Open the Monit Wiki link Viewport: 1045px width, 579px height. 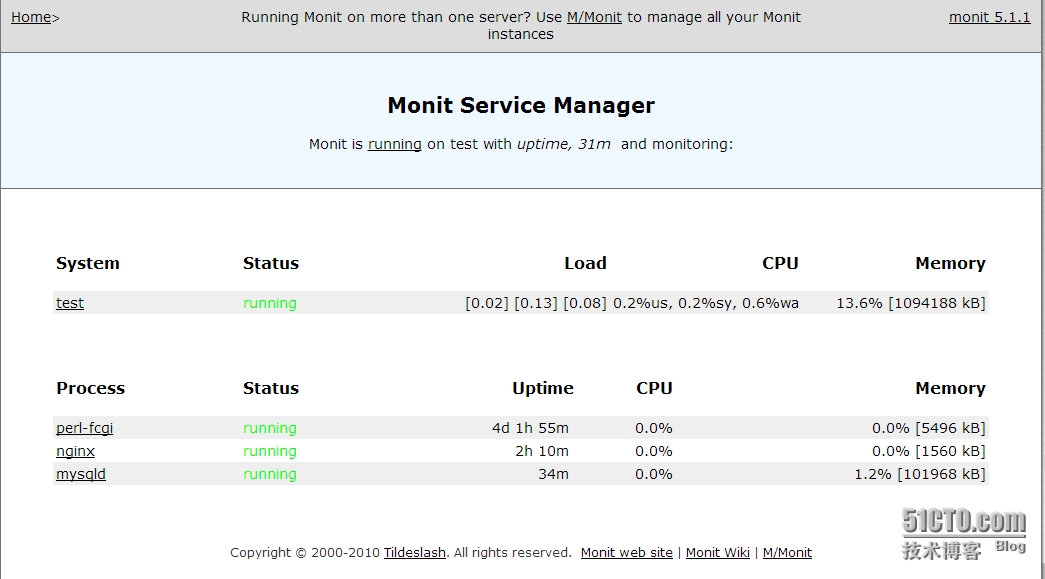coord(718,552)
